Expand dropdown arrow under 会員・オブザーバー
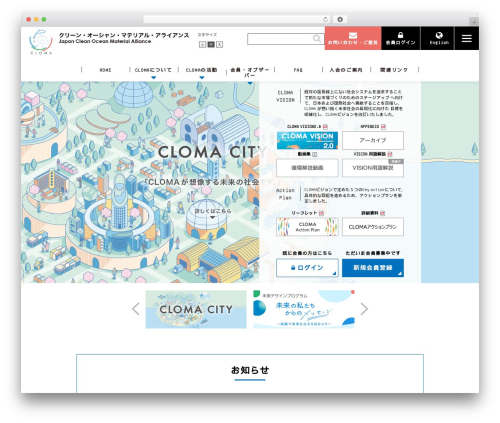Image resolution: width=500 pixels, height=423 pixels. [x=250, y=83]
